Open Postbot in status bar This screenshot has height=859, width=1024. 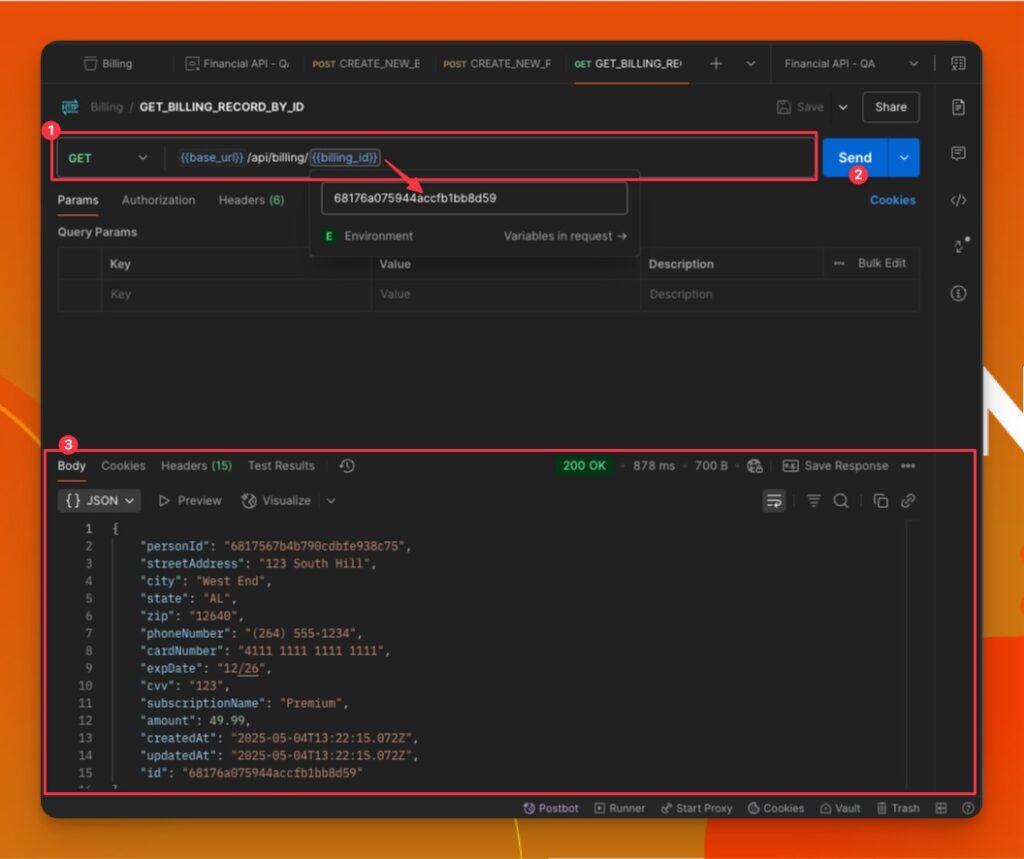point(551,809)
